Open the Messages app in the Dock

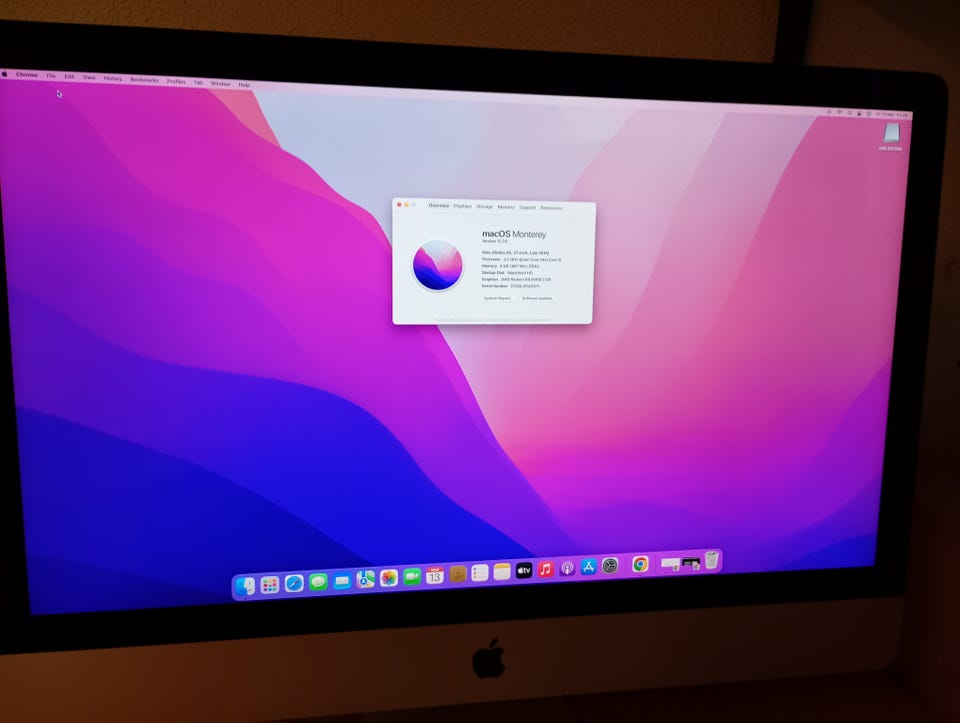pyautogui.click(x=318, y=582)
